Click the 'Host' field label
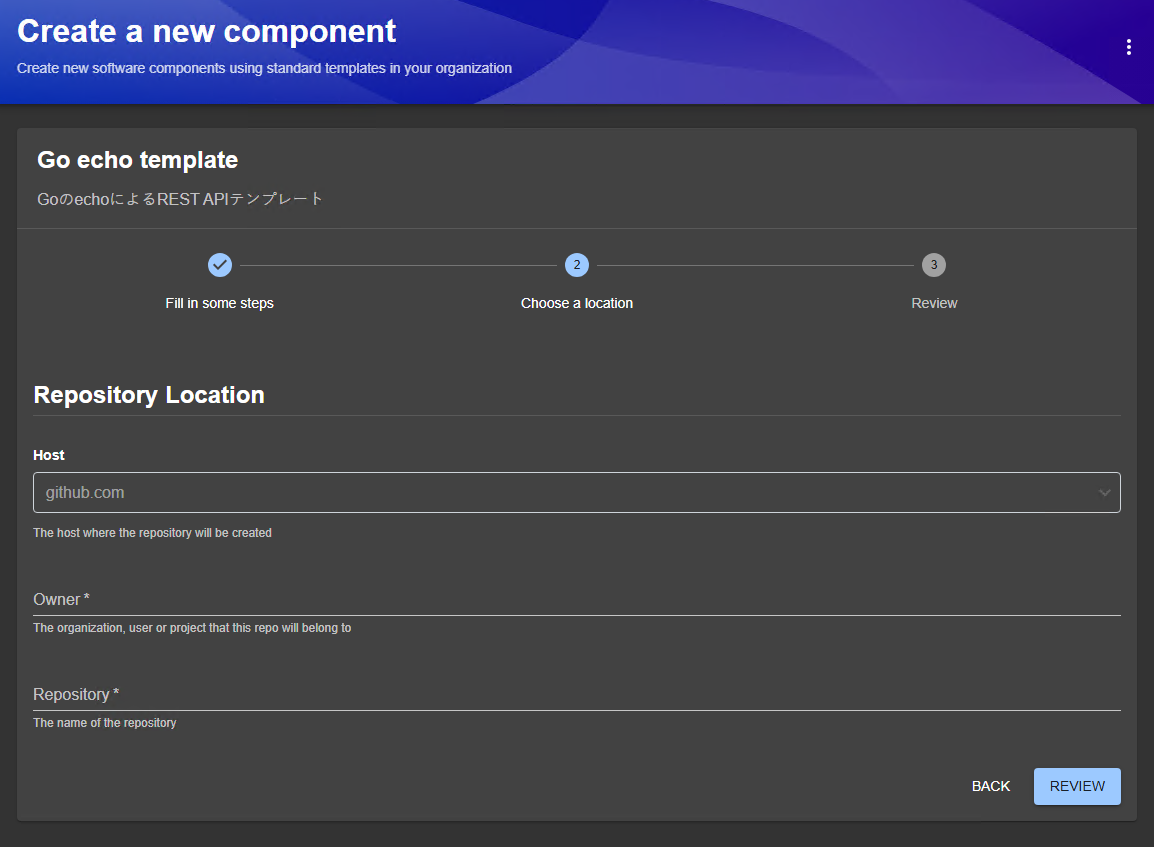Viewport: 1154px width, 847px height. coord(49,455)
